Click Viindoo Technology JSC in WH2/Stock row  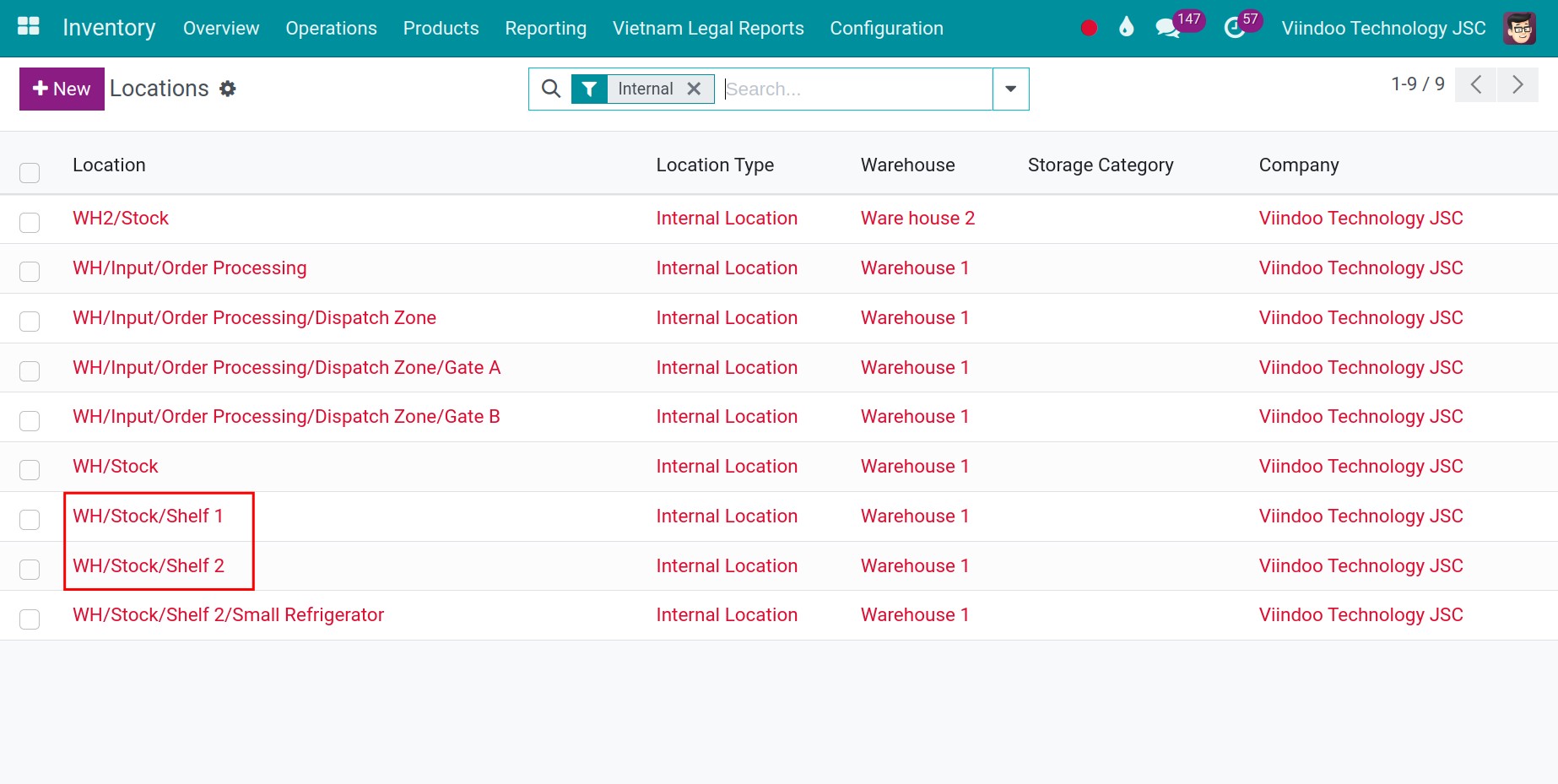1361,218
